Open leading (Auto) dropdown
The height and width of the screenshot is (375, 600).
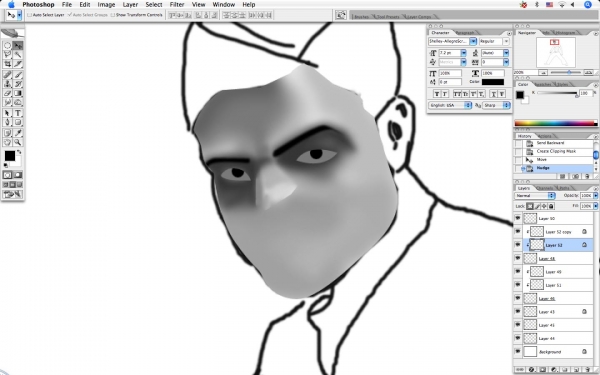click(x=506, y=53)
